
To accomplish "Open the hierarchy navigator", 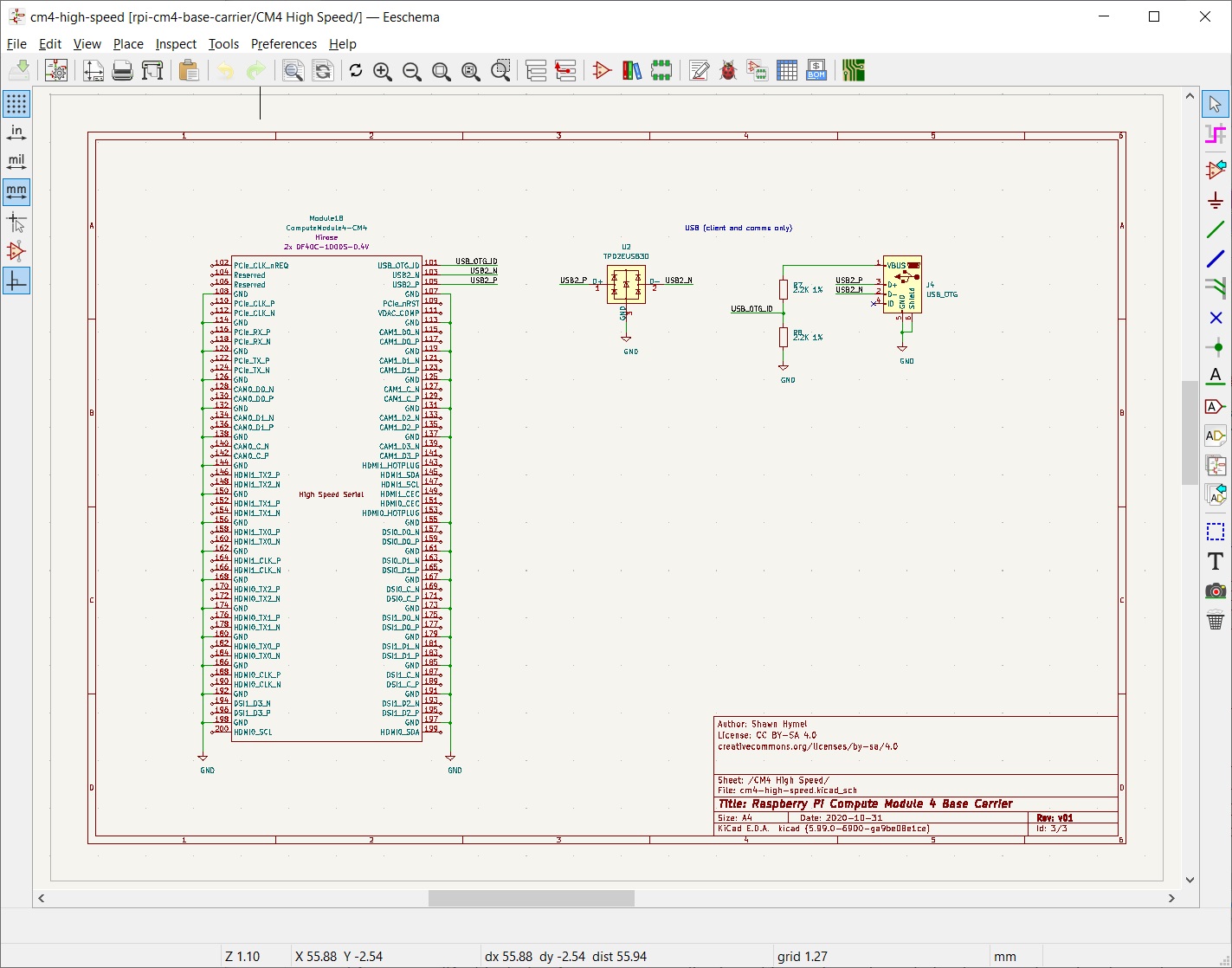I will (x=537, y=70).
